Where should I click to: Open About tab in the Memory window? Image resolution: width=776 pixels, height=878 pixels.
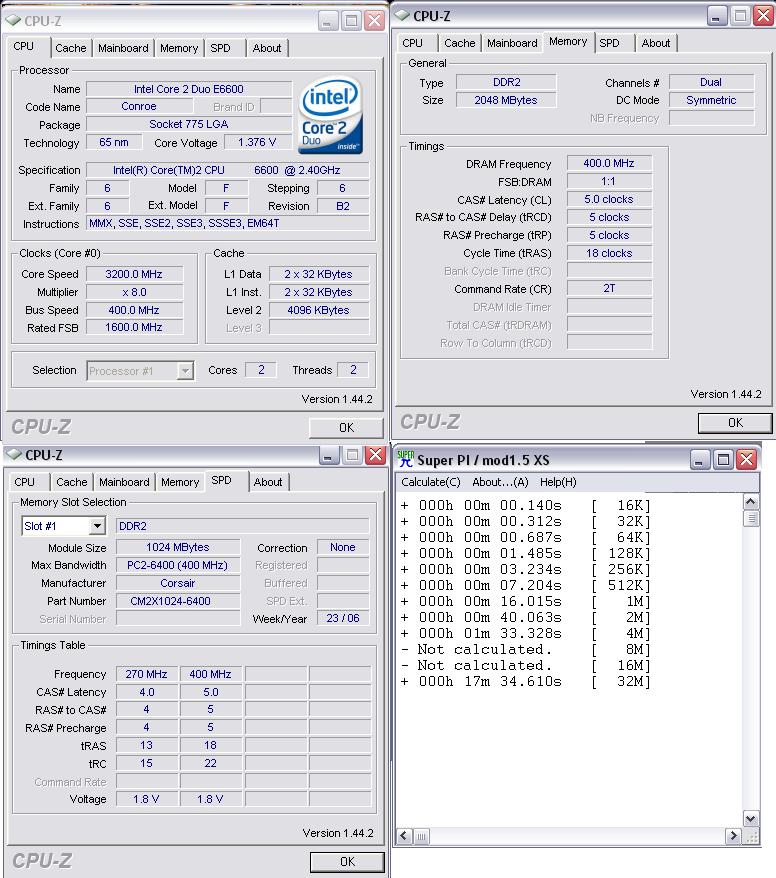tap(656, 43)
